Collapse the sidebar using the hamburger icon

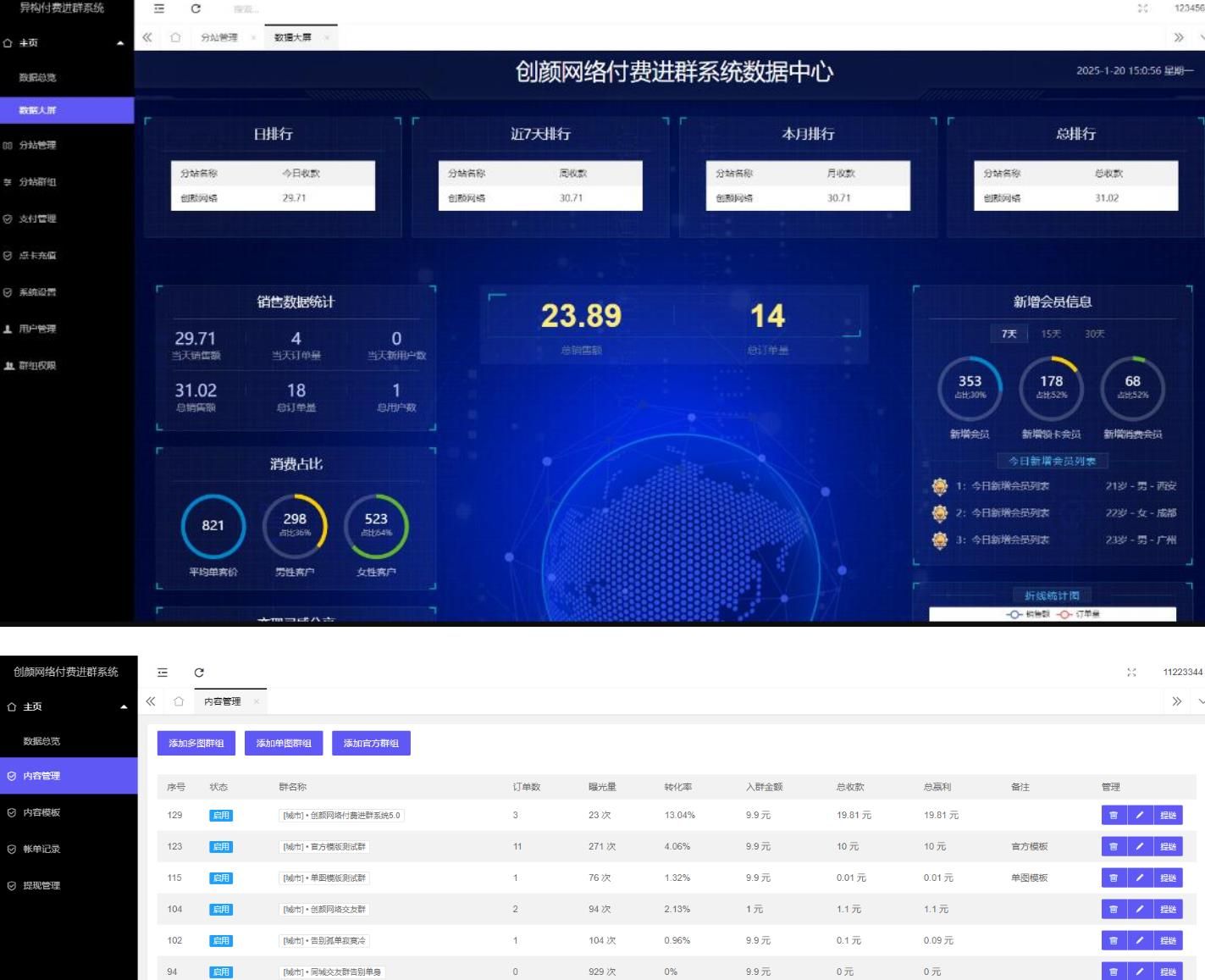coord(158,8)
